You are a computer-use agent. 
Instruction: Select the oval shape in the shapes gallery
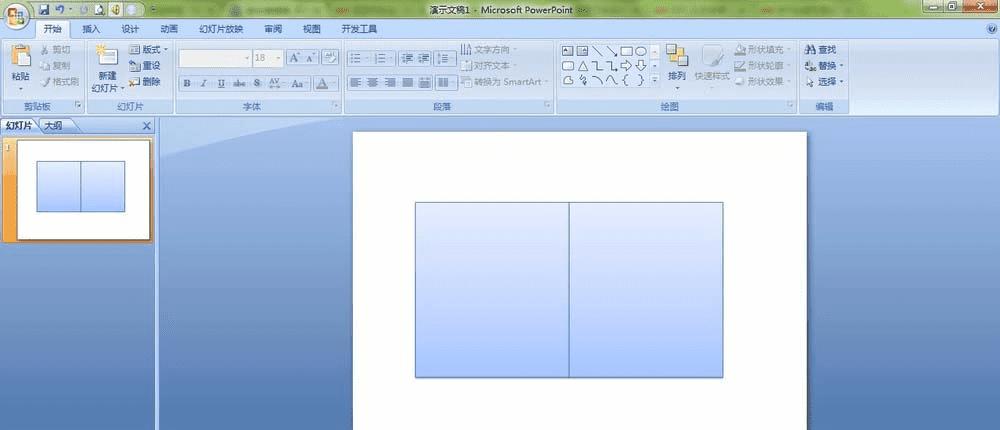641,51
